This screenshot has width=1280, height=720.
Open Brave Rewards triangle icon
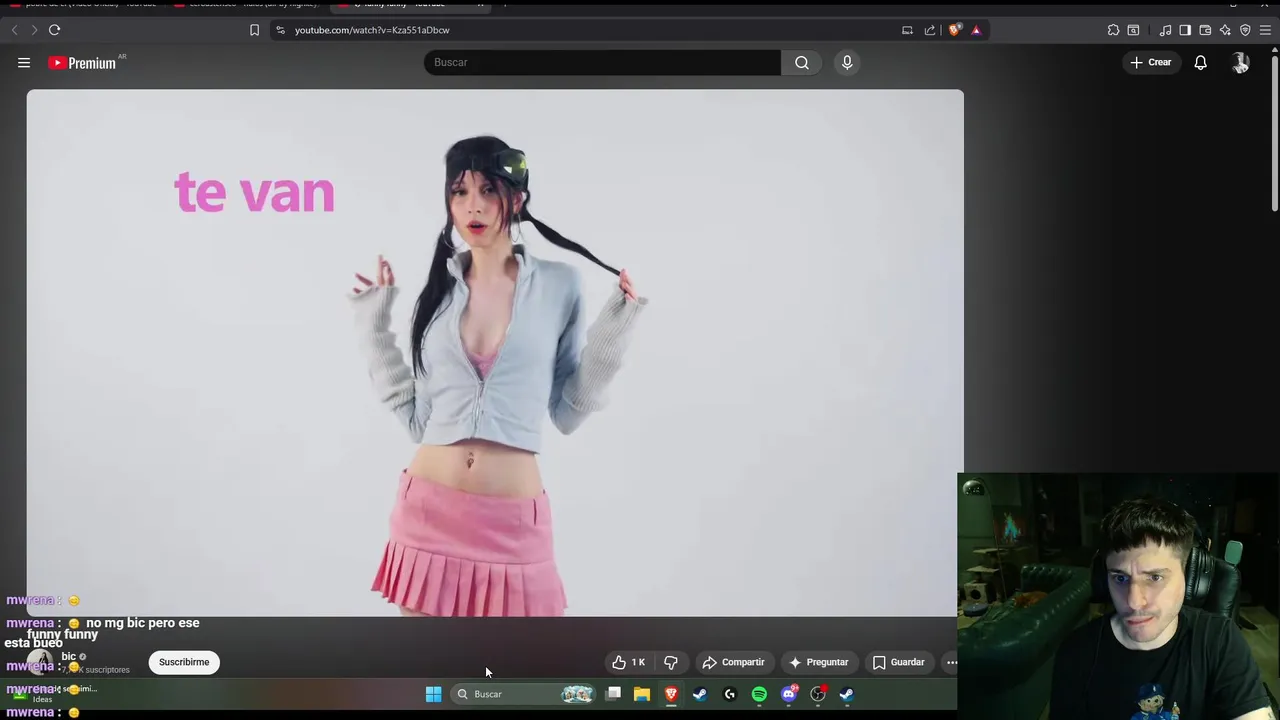pos(976,30)
